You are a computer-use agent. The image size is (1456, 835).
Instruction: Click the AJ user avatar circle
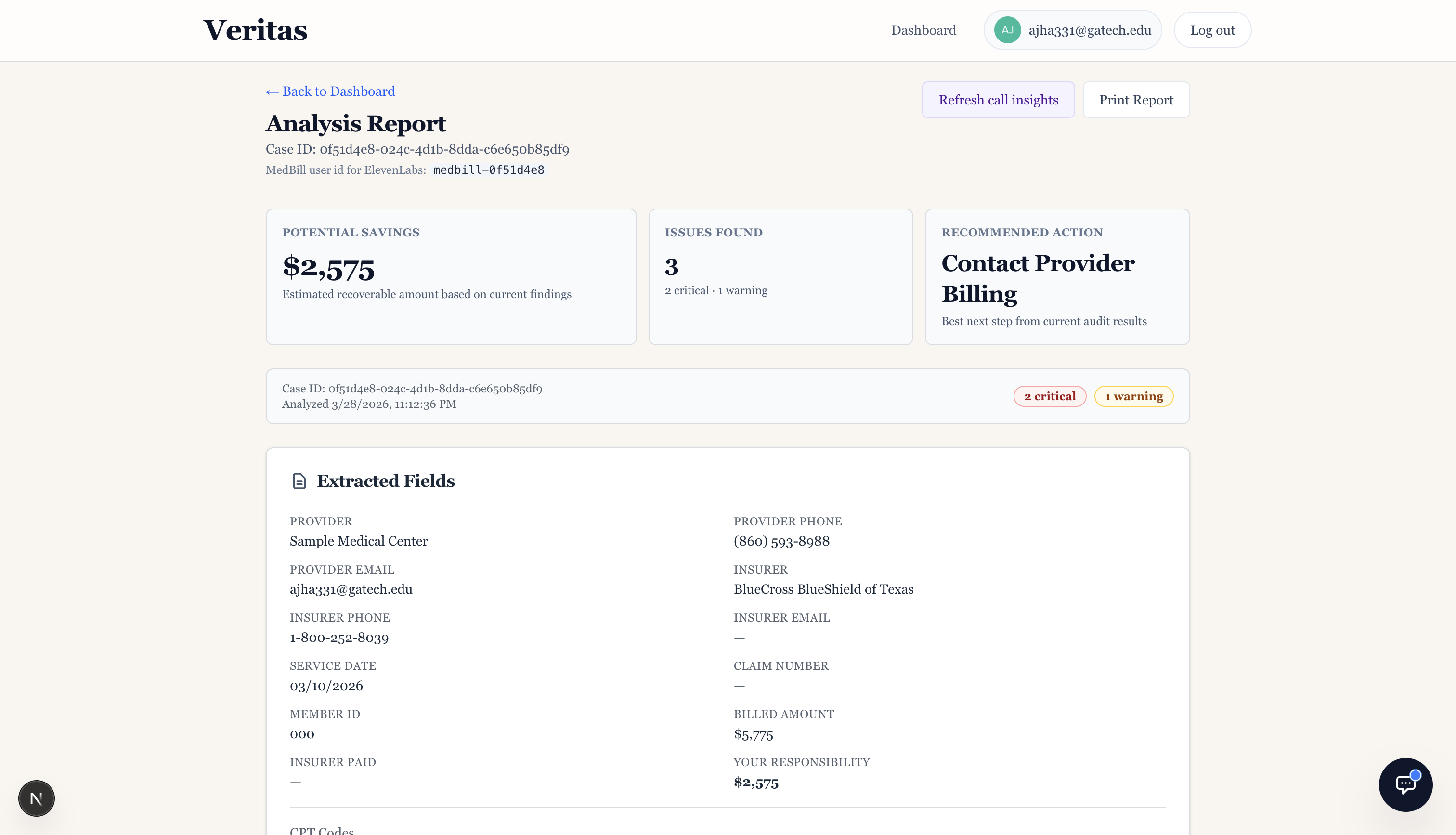click(x=1007, y=30)
